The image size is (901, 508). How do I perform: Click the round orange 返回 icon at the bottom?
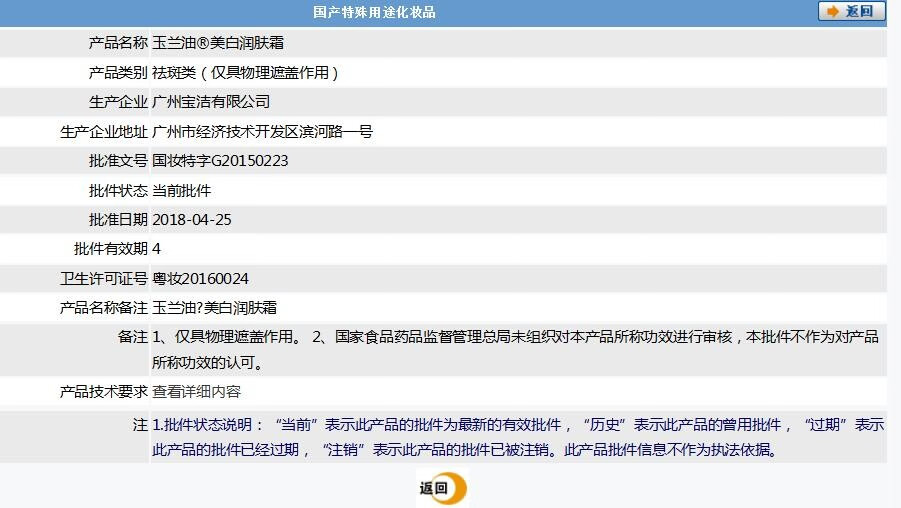coord(442,488)
